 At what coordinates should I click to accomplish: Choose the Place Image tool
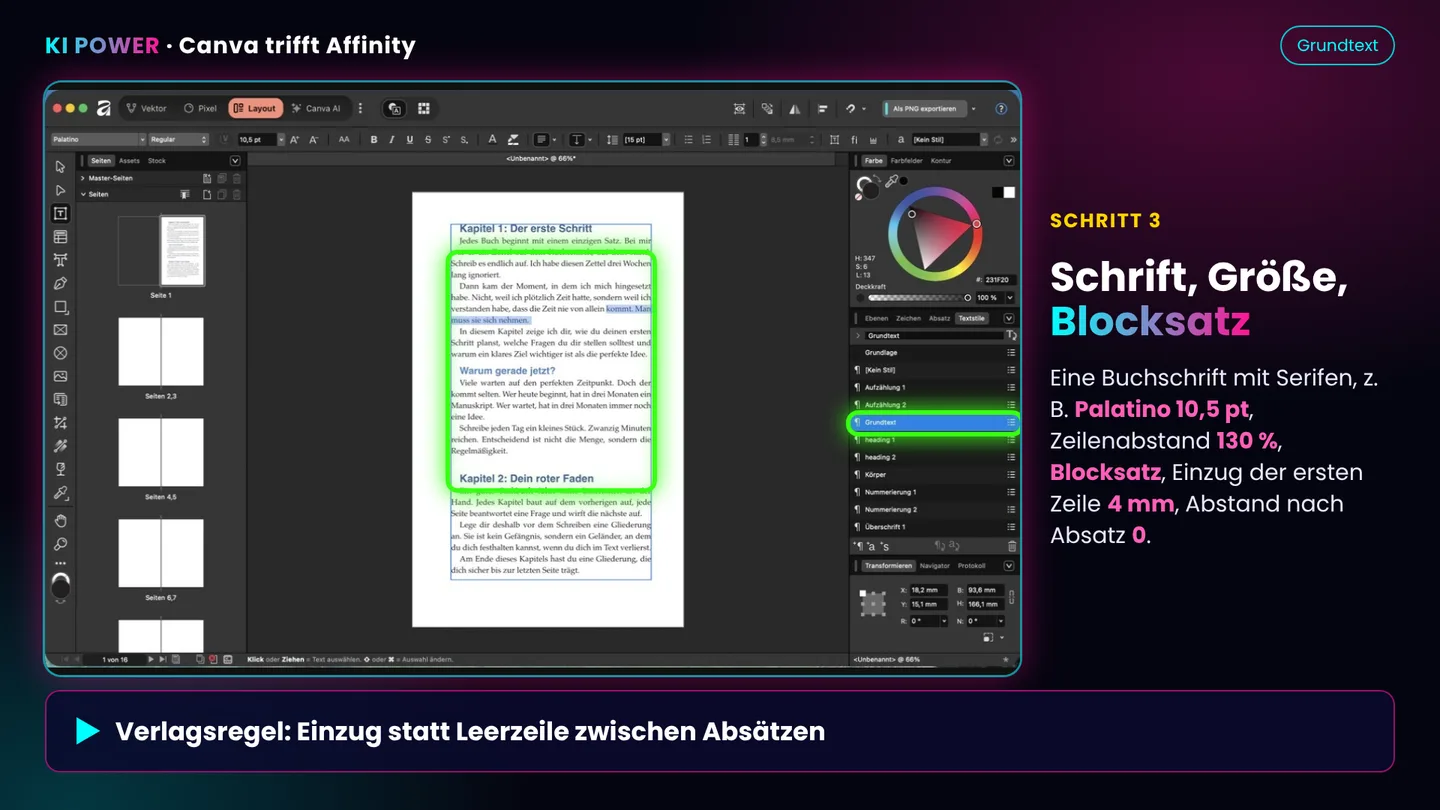[x=60, y=377]
